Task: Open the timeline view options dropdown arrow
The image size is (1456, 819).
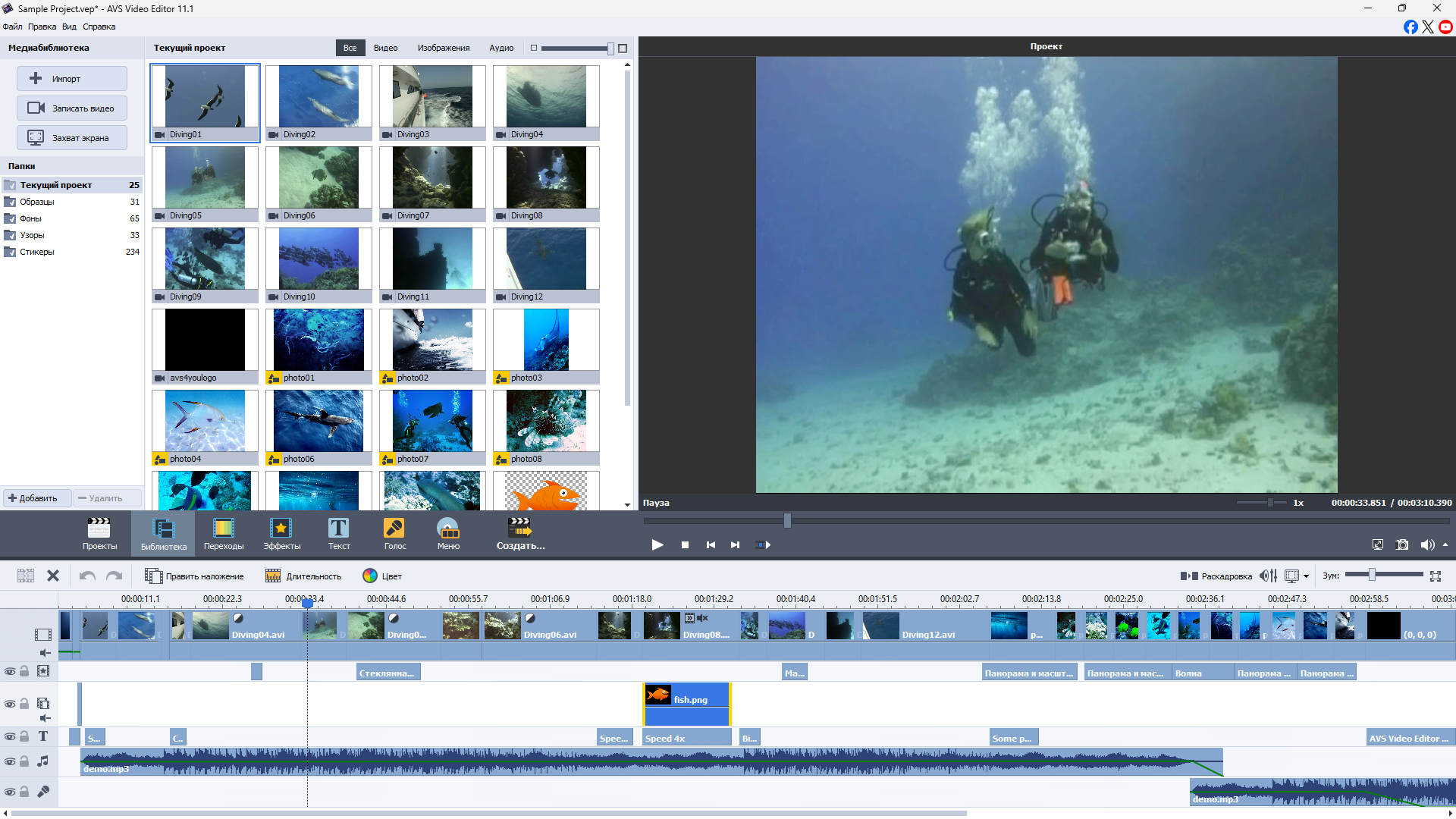Action: pos(1306,576)
